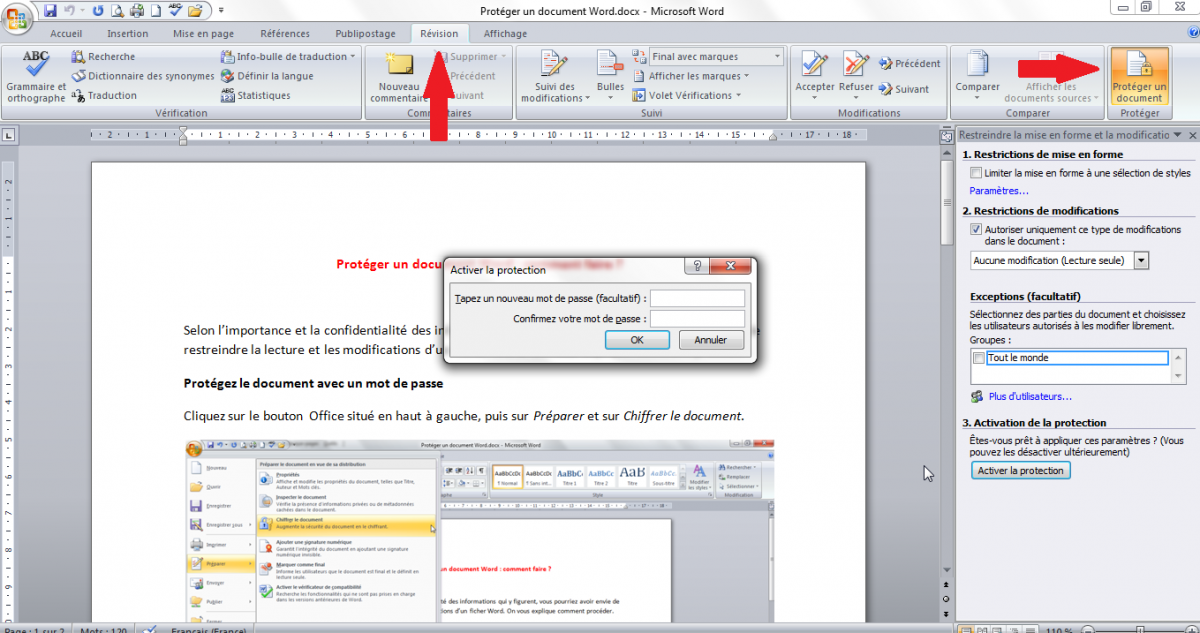
Task: Check Limiter la mise en forme checkbox
Action: pyautogui.click(x=976, y=173)
